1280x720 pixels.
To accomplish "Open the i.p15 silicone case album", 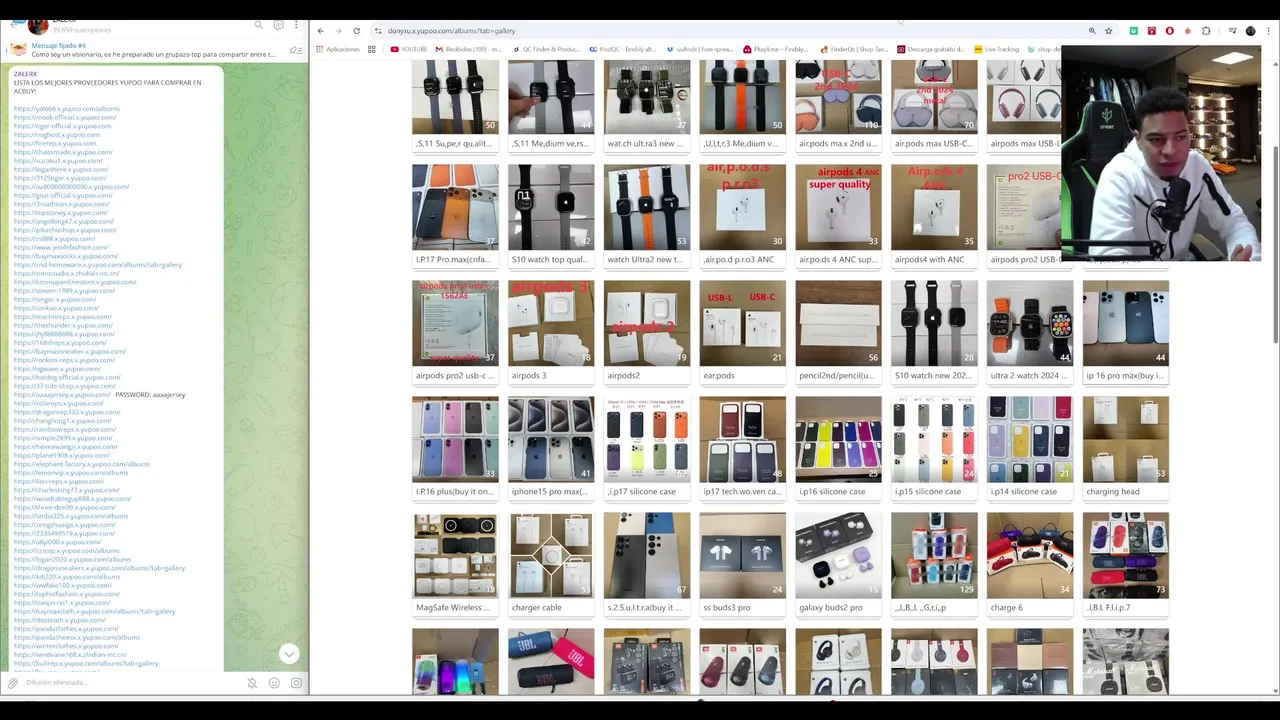I will (934, 439).
